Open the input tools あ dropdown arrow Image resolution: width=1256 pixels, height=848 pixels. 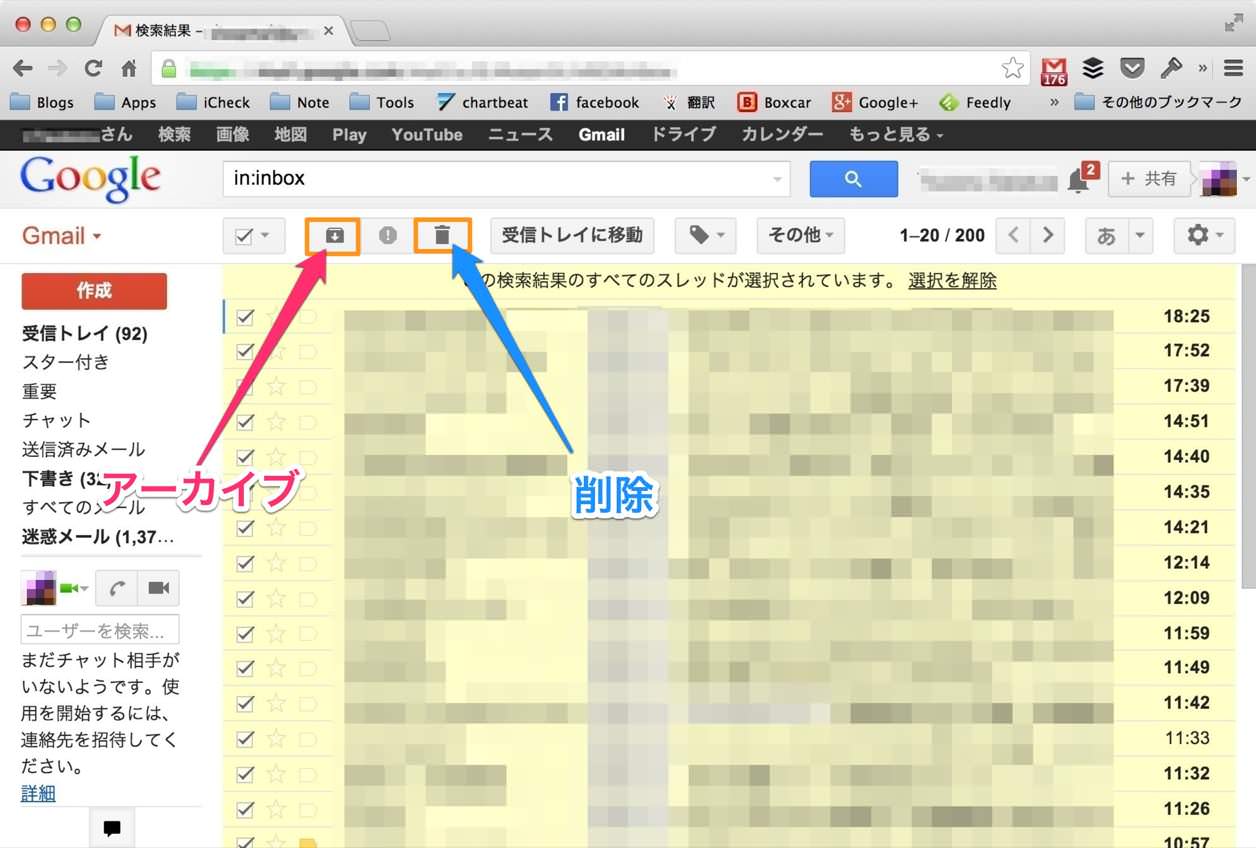point(1140,236)
